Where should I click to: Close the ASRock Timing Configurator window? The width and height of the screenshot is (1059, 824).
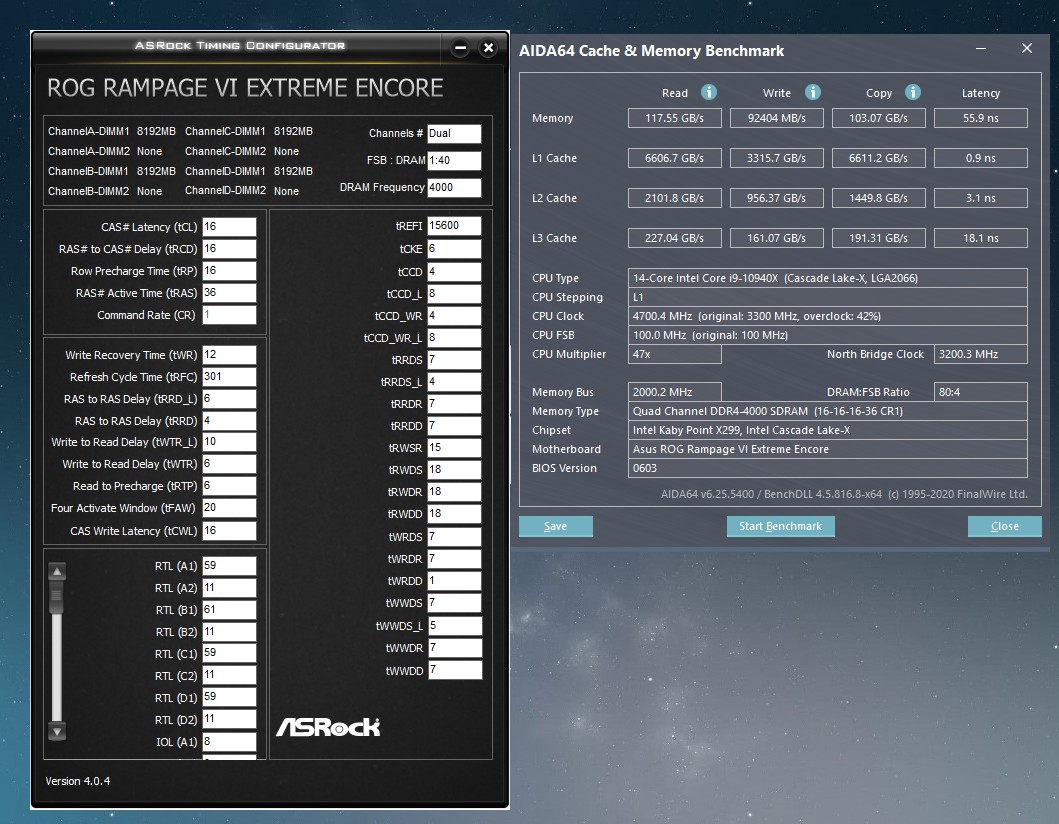click(x=488, y=48)
